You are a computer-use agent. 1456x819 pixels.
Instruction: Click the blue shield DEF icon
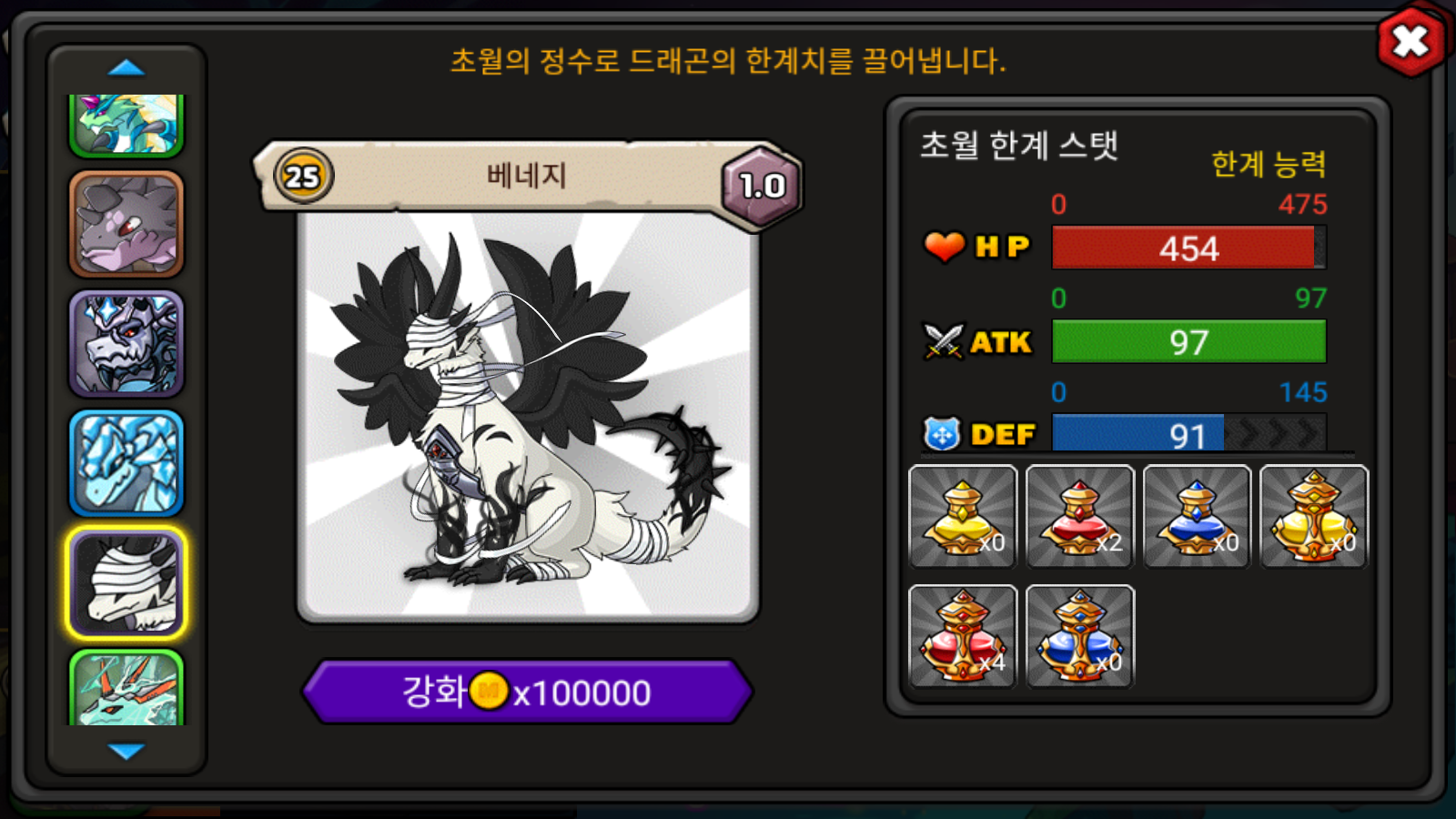pyautogui.click(x=942, y=434)
